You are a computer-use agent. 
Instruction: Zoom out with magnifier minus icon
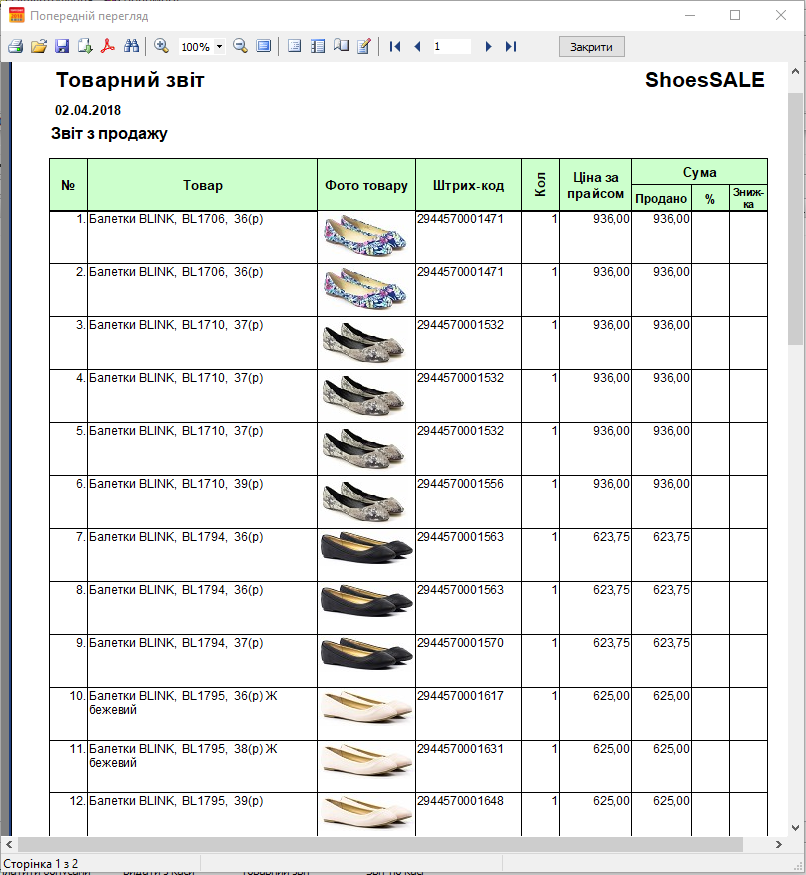[240, 47]
